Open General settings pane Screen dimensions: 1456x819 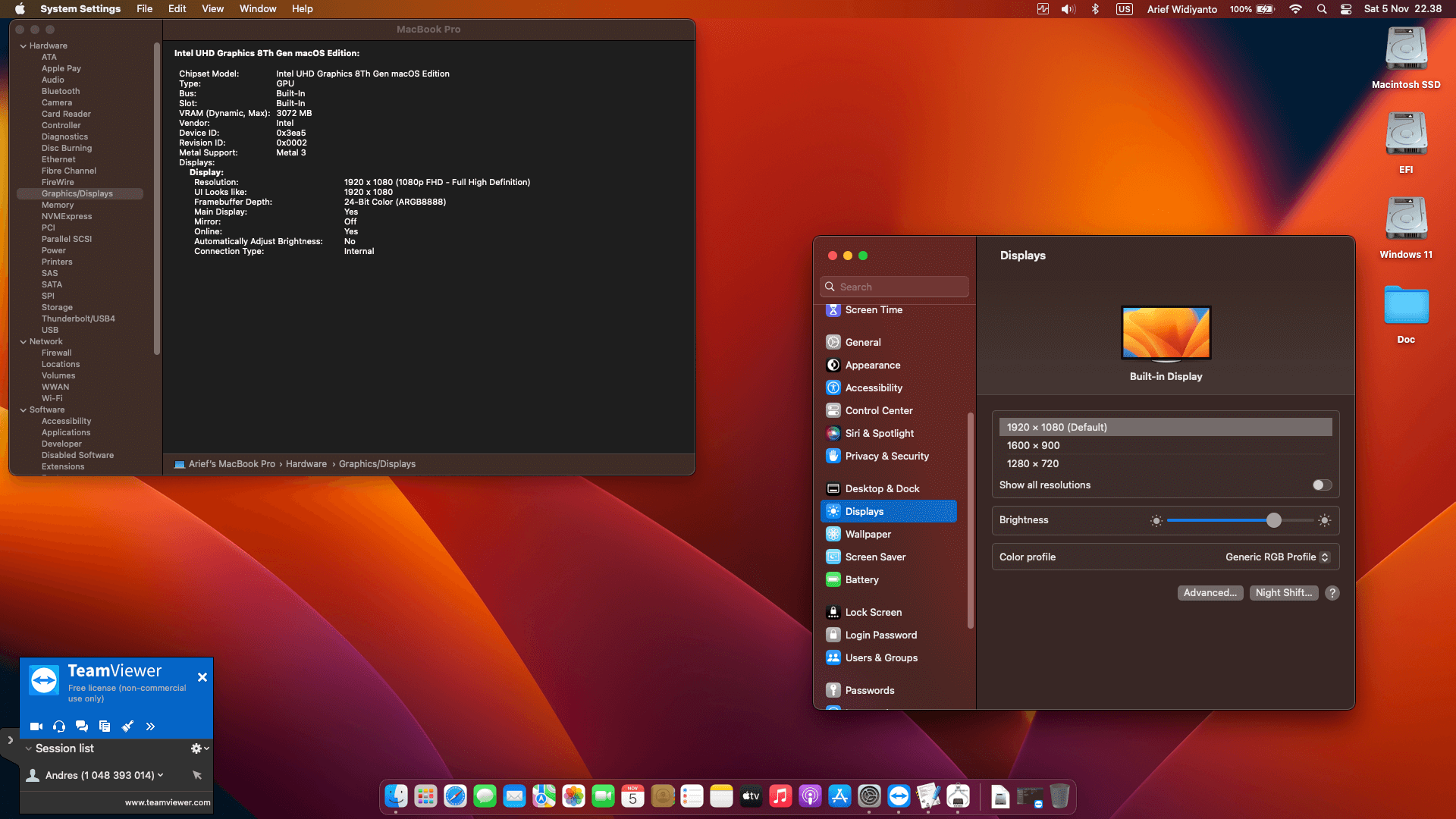coord(888,343)
